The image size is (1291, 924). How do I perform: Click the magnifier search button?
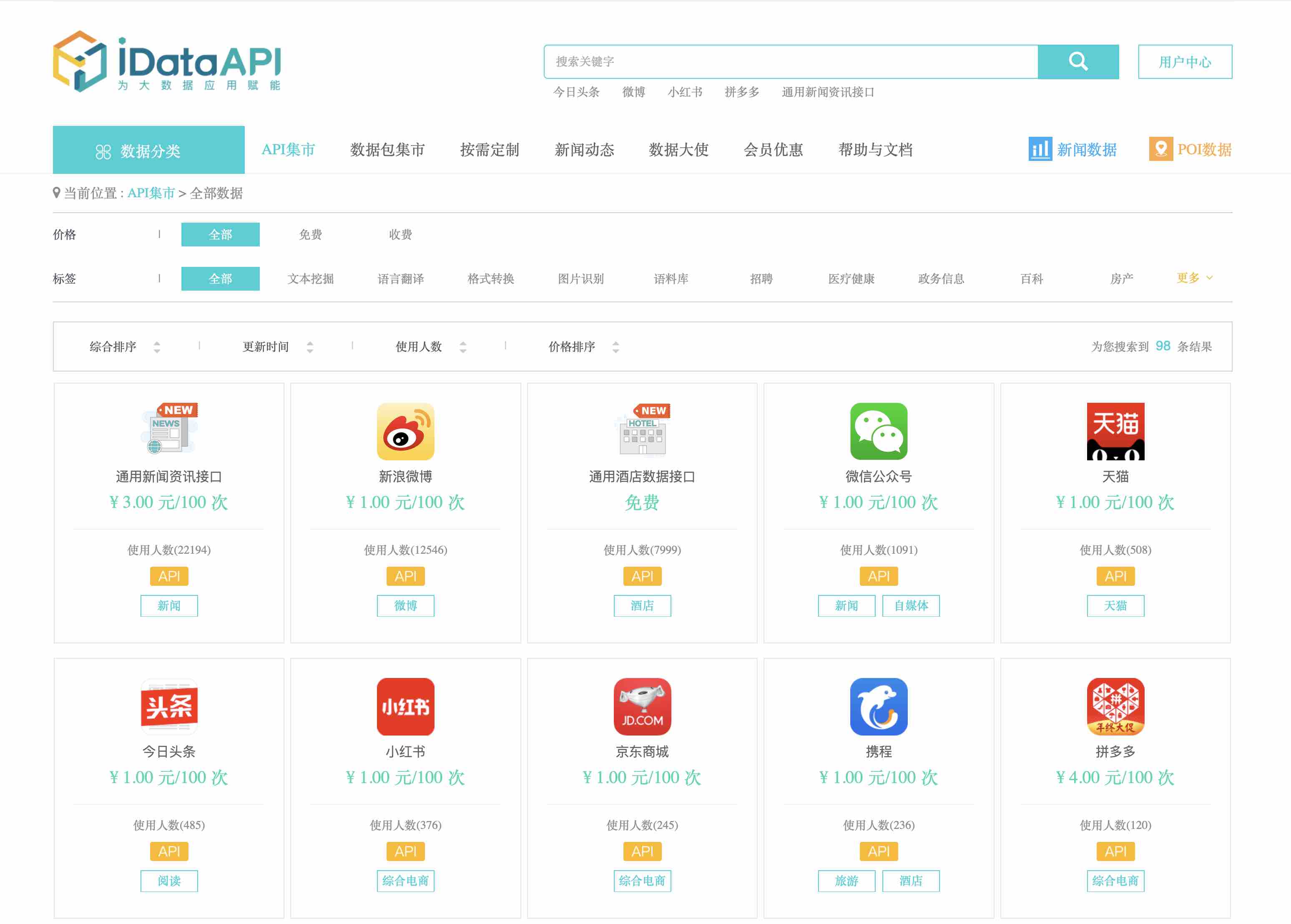click(1078, 61)
